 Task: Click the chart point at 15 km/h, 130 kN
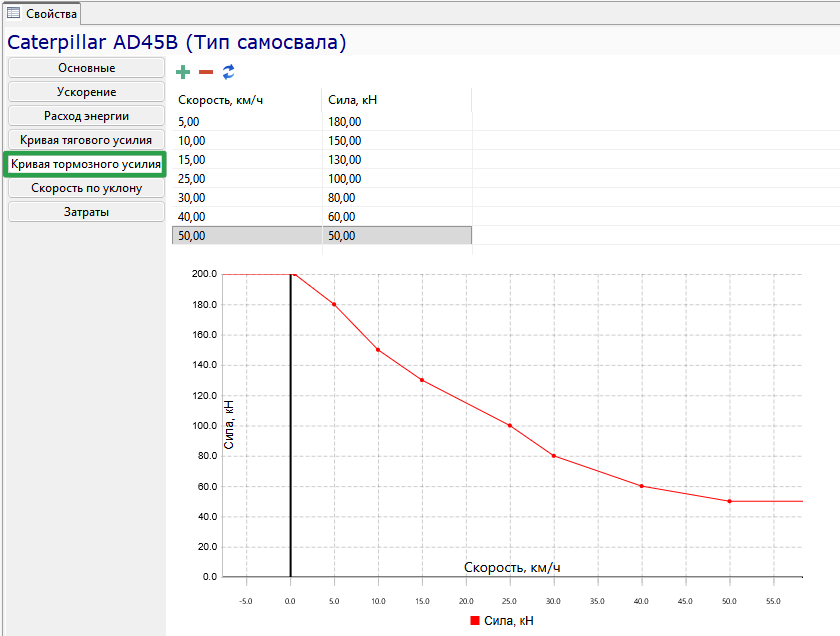(x=422, y=380)
